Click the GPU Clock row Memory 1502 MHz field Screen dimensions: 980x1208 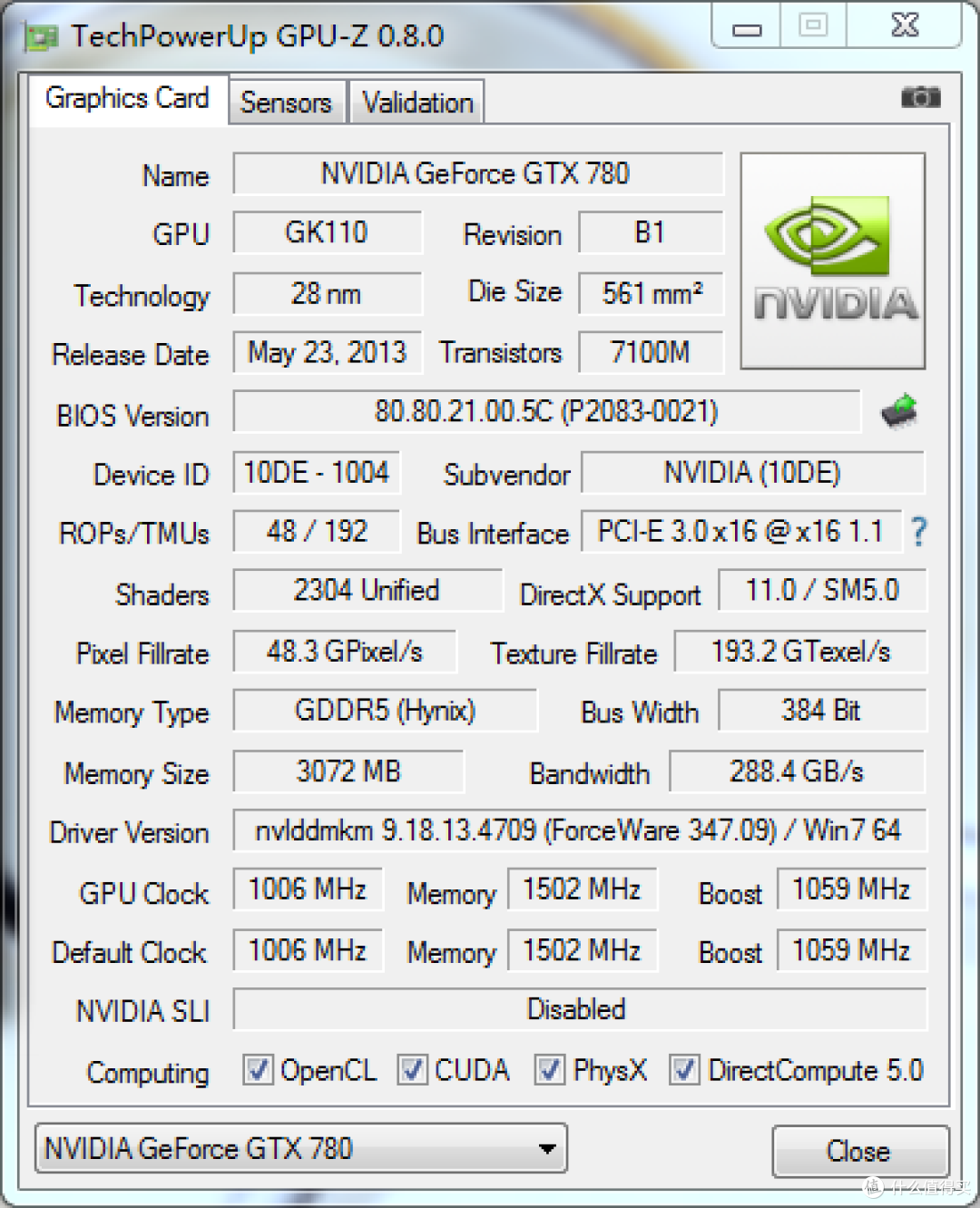[x=582, y=889]
